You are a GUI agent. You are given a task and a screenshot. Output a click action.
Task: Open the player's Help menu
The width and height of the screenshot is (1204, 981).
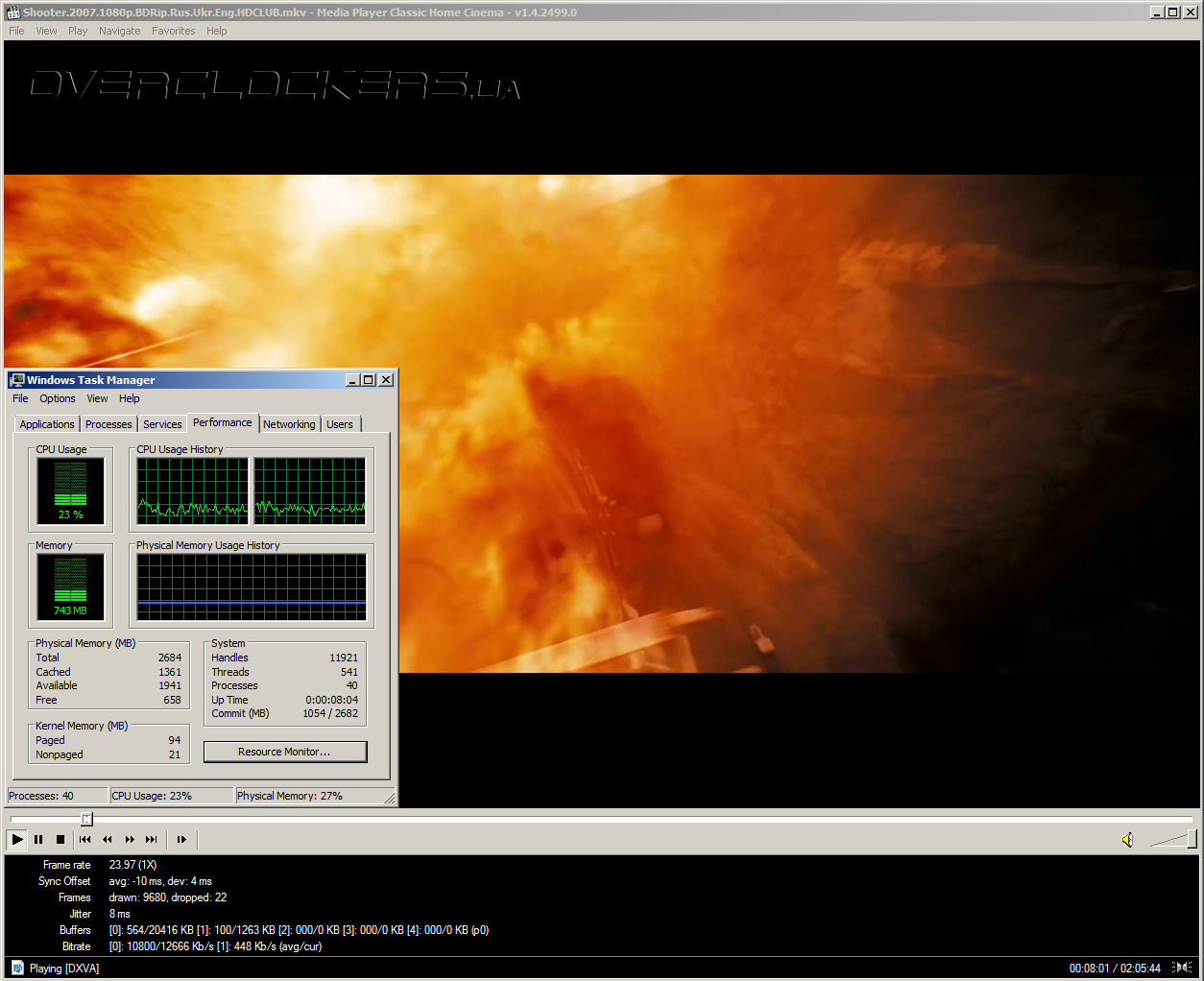click(x=217, y=31)
